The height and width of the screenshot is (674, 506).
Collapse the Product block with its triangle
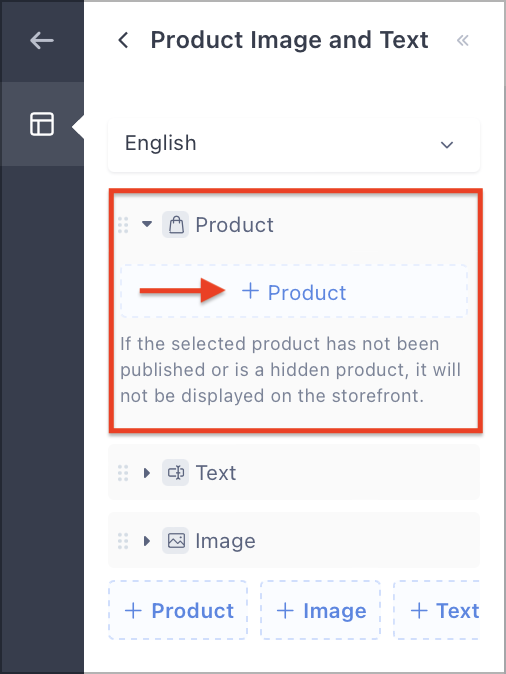point(147,224)
